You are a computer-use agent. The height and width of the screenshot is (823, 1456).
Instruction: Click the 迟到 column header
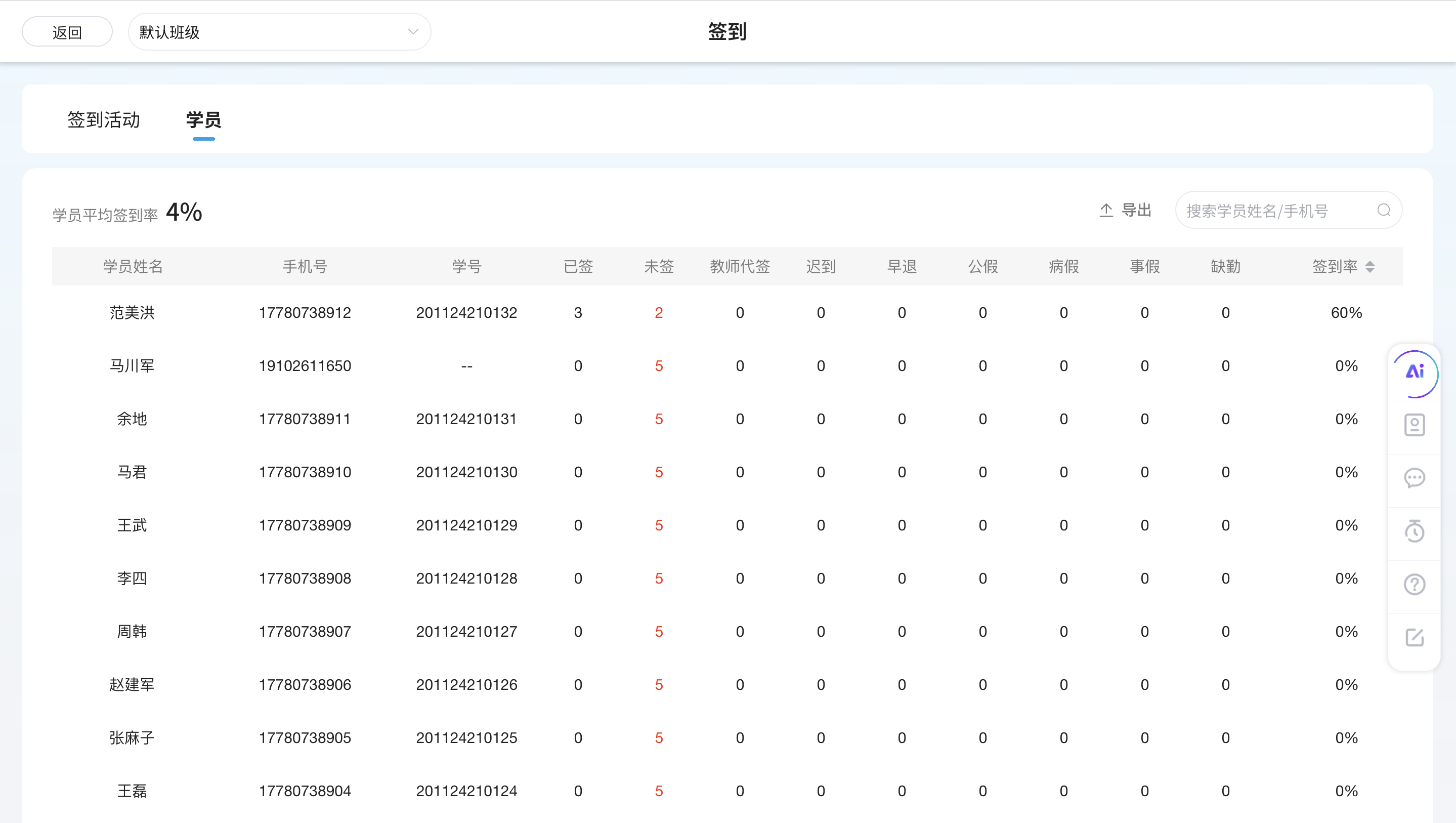coord(821,266)
